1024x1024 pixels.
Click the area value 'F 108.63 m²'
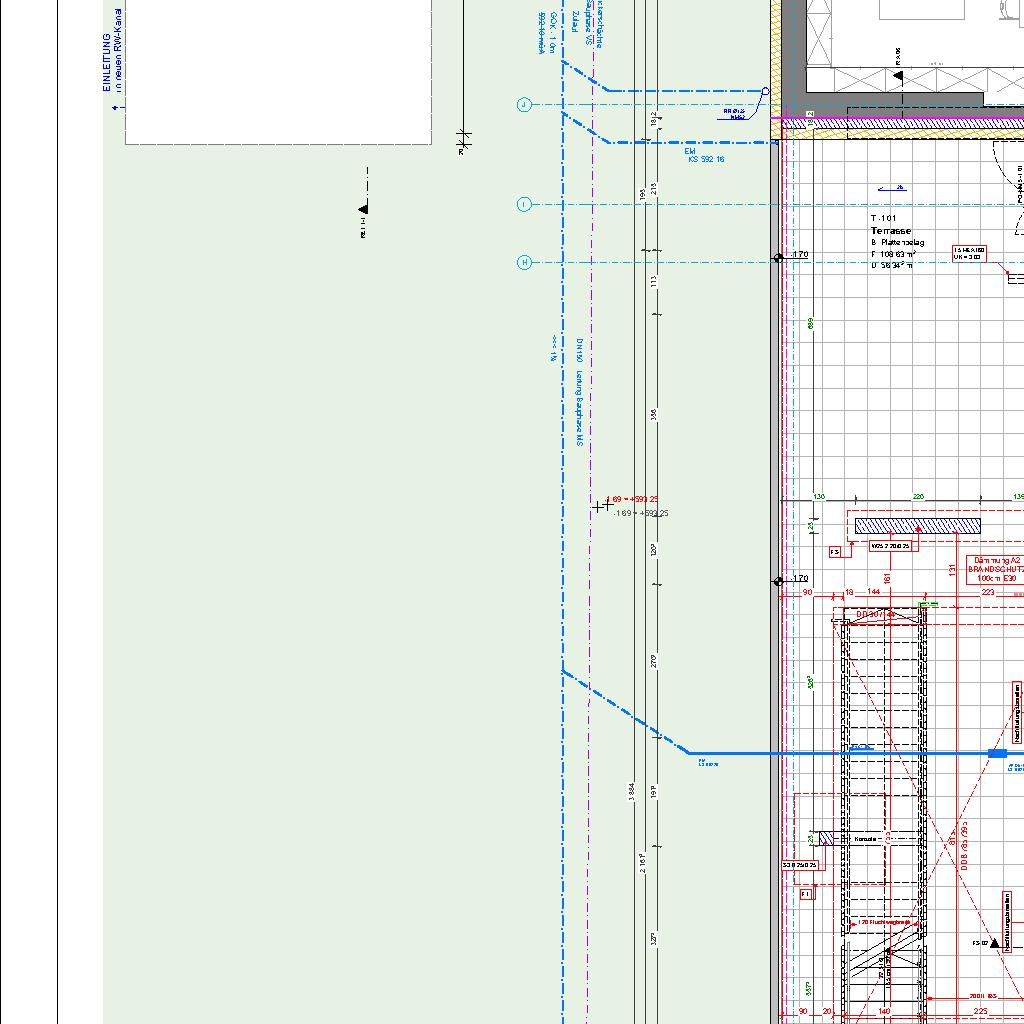coord(893,254)
